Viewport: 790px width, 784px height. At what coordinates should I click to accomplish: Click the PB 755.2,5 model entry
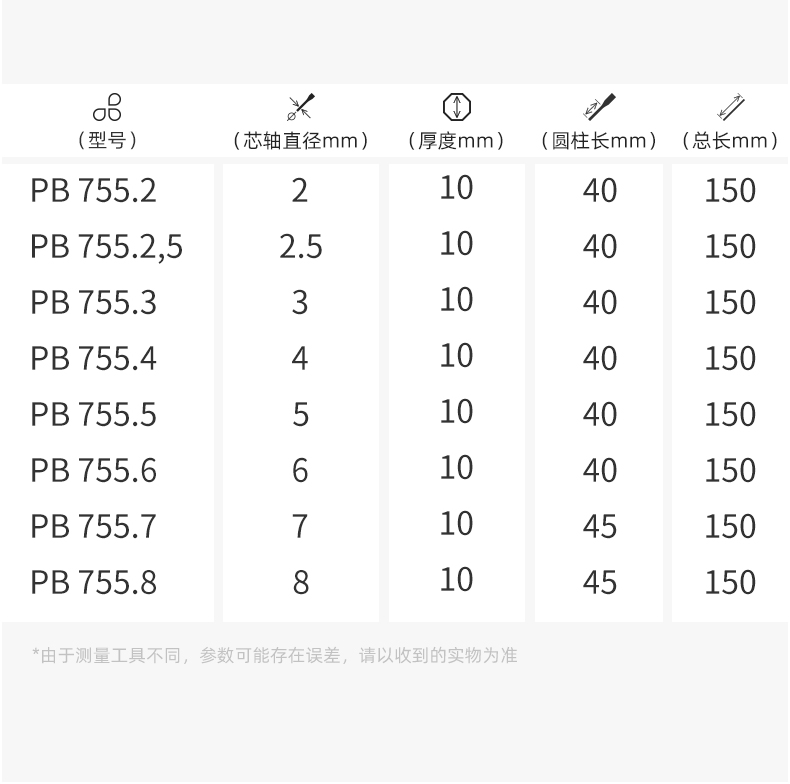coord(106,247)
